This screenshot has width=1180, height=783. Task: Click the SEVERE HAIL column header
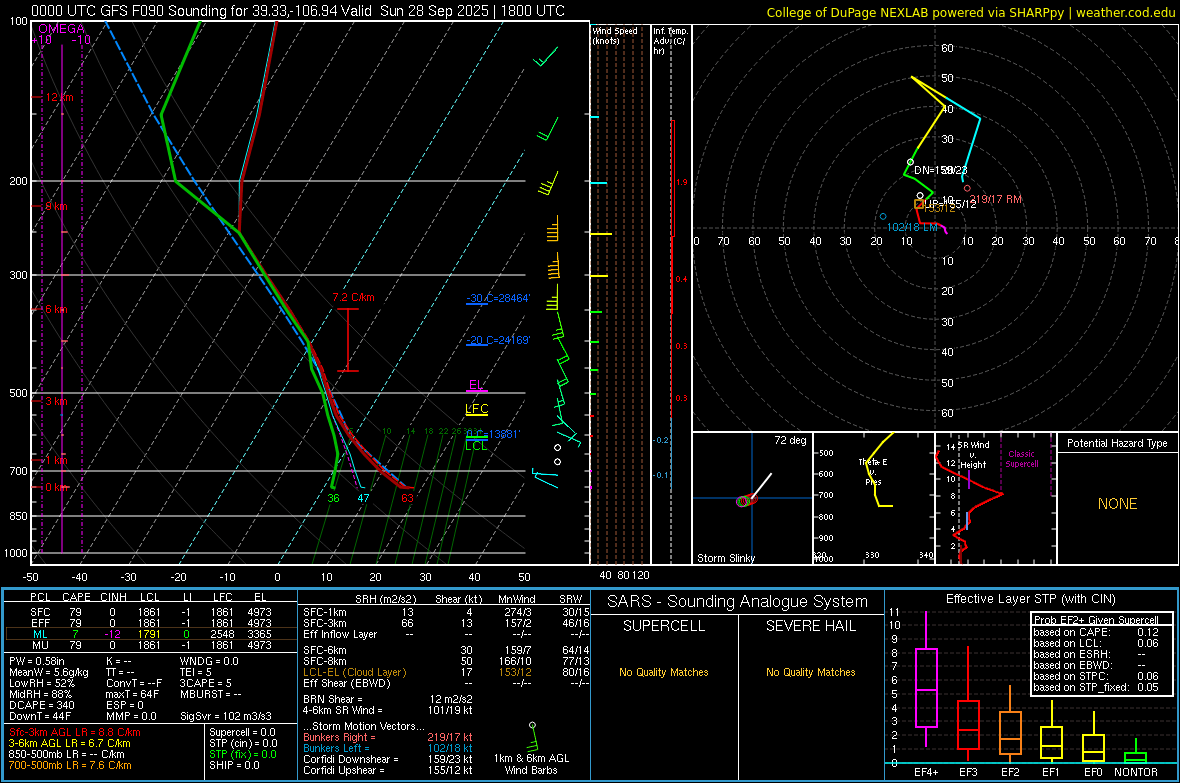(x=810, y=626)
